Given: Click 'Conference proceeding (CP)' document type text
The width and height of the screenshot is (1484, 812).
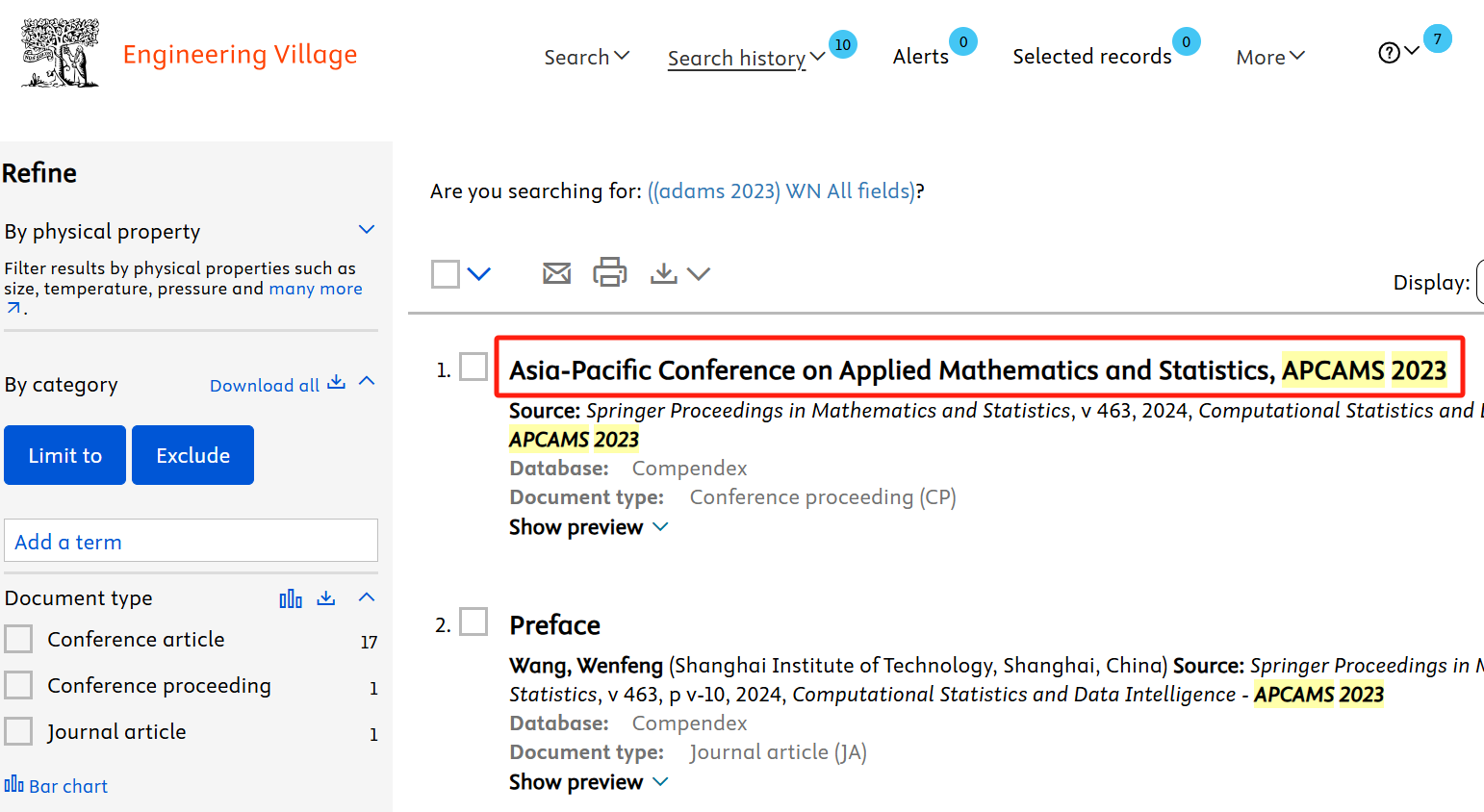Looking at the screenshot, I should coord(823,497).
